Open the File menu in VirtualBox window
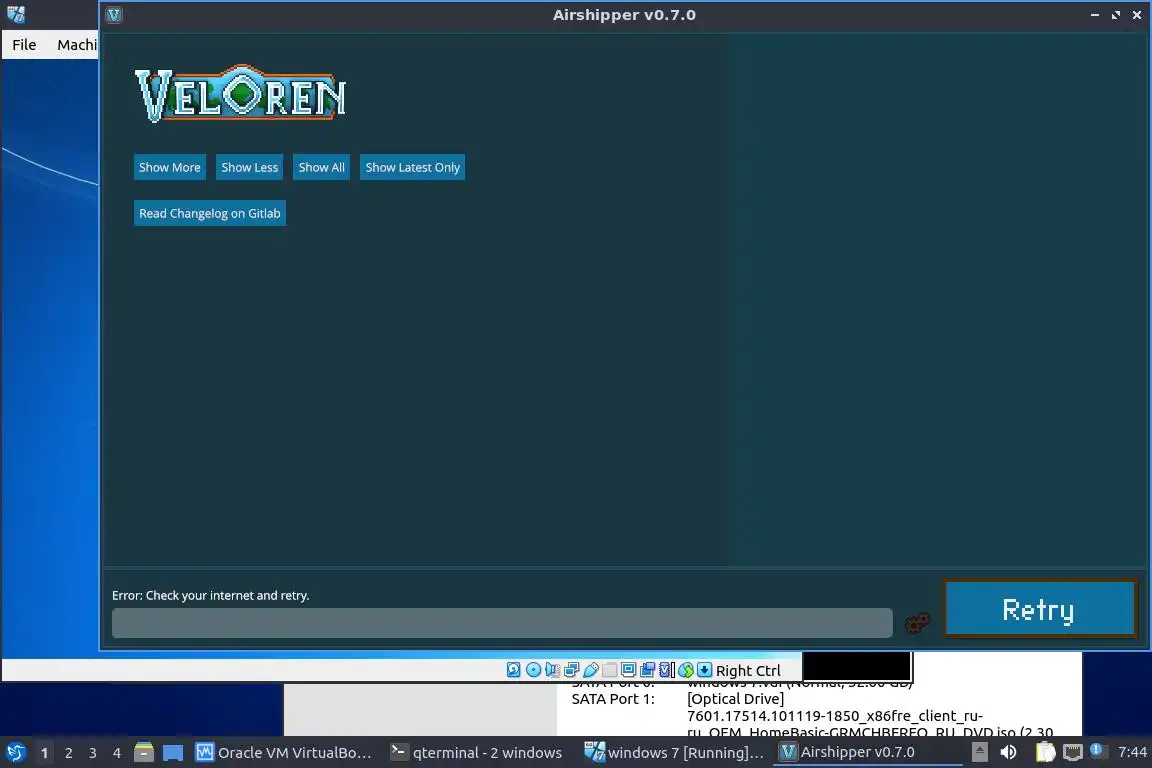 (24, 45)
